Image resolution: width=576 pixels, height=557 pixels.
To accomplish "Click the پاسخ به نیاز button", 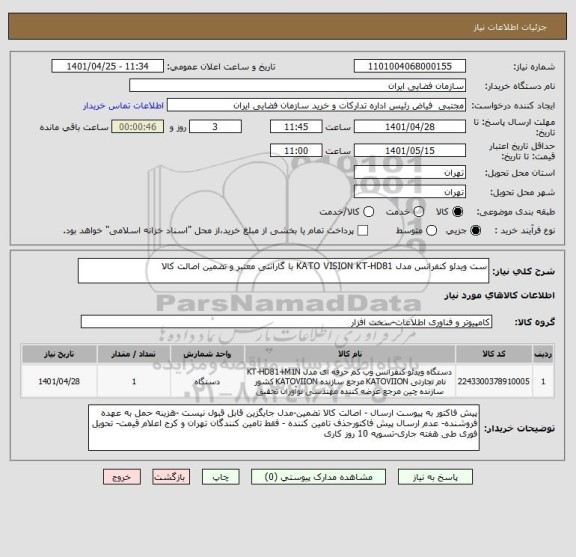I will click(435, 477).
